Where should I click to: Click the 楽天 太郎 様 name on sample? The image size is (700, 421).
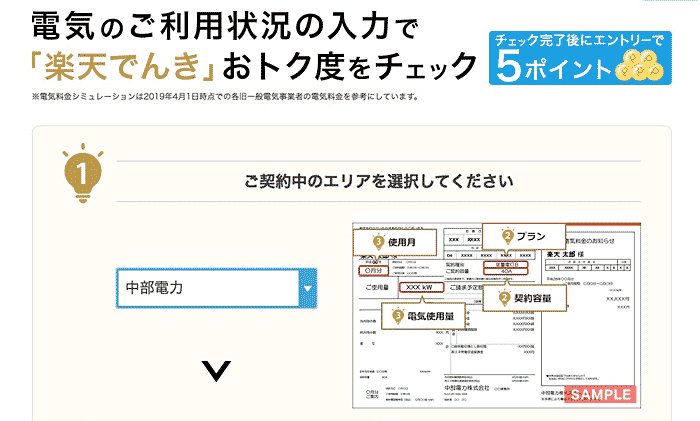click(x=565, y=254)
